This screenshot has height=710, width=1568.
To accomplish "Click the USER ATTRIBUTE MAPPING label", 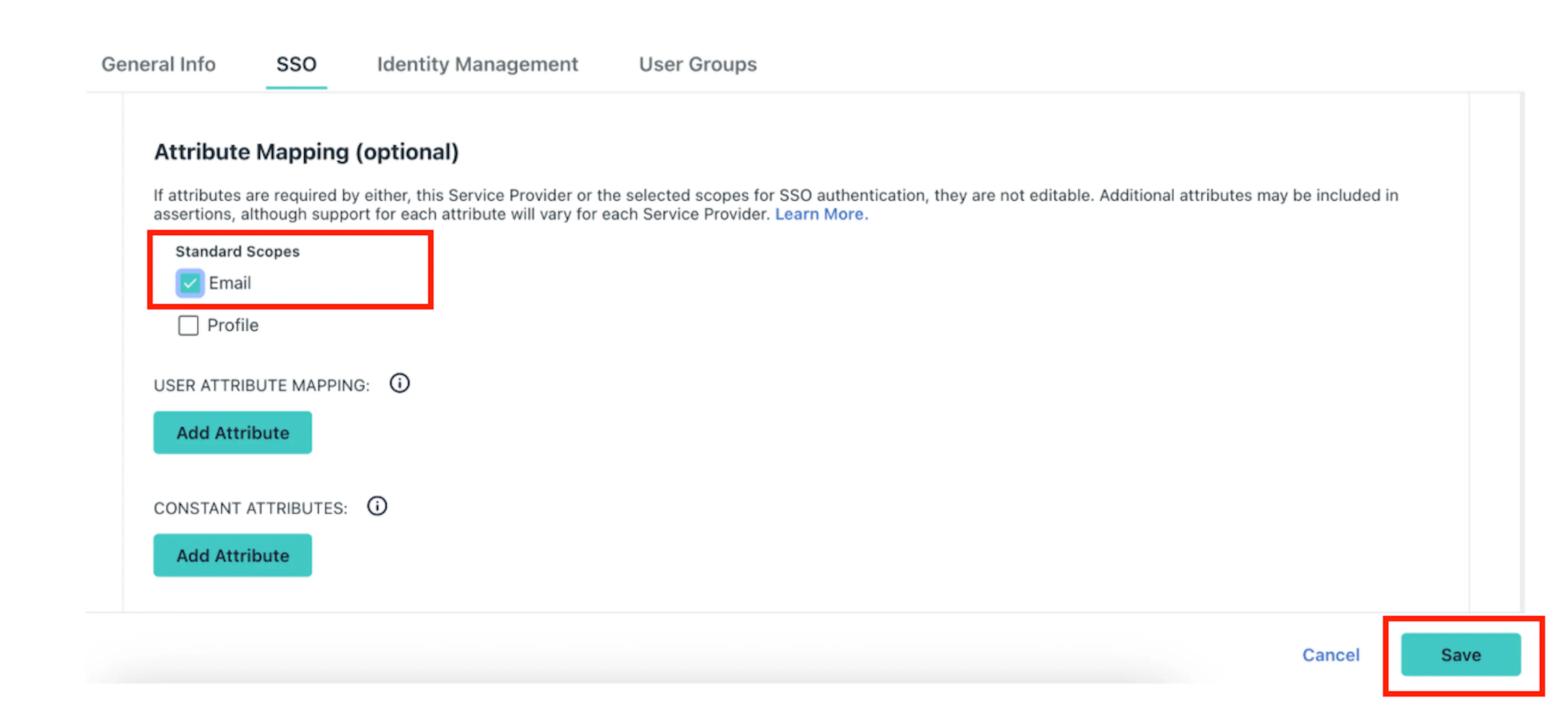I will [x=262, y=385].
